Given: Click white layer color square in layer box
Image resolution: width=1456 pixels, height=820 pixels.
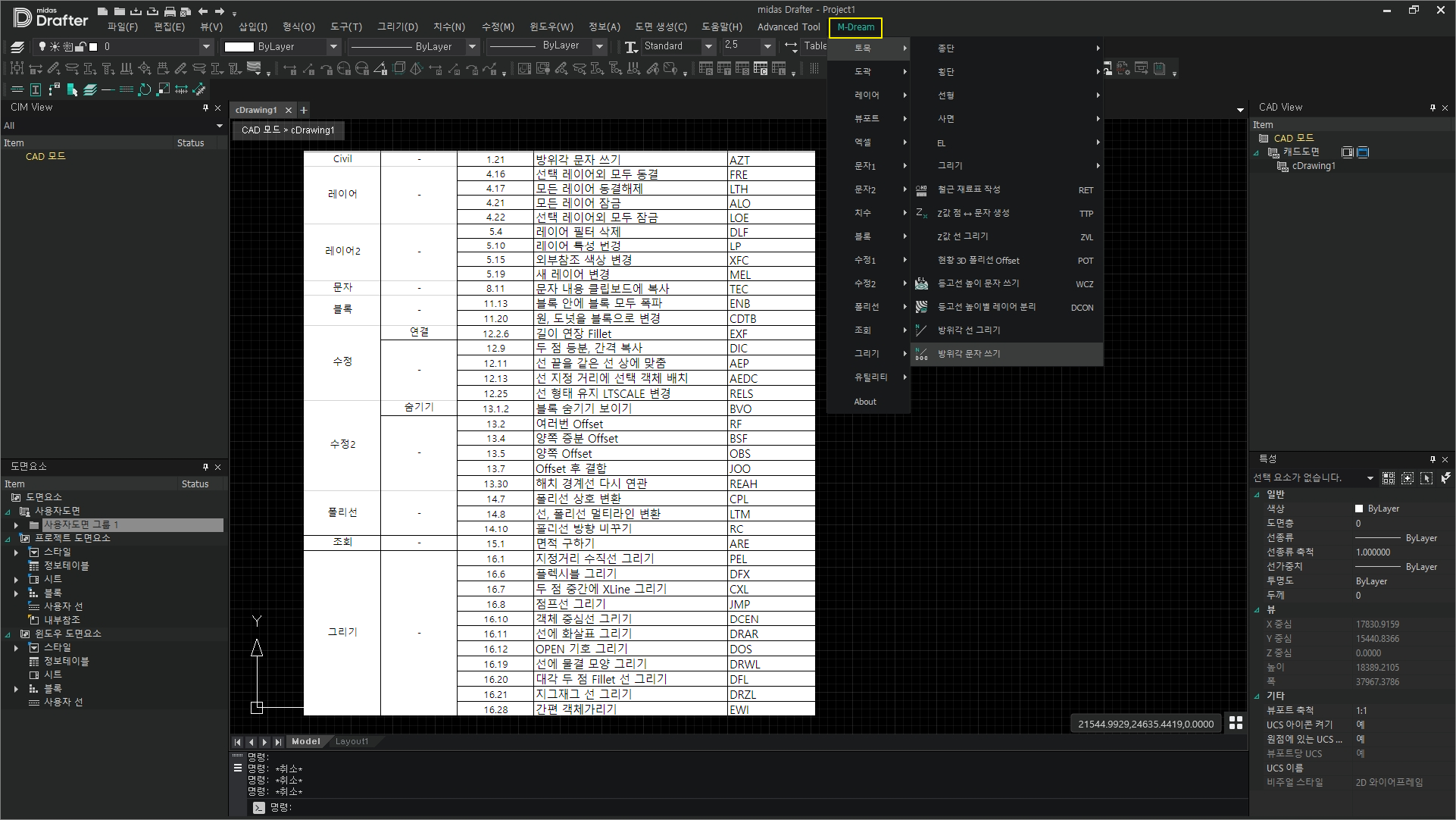Looking at the screenshot, I should click(94, 47).
